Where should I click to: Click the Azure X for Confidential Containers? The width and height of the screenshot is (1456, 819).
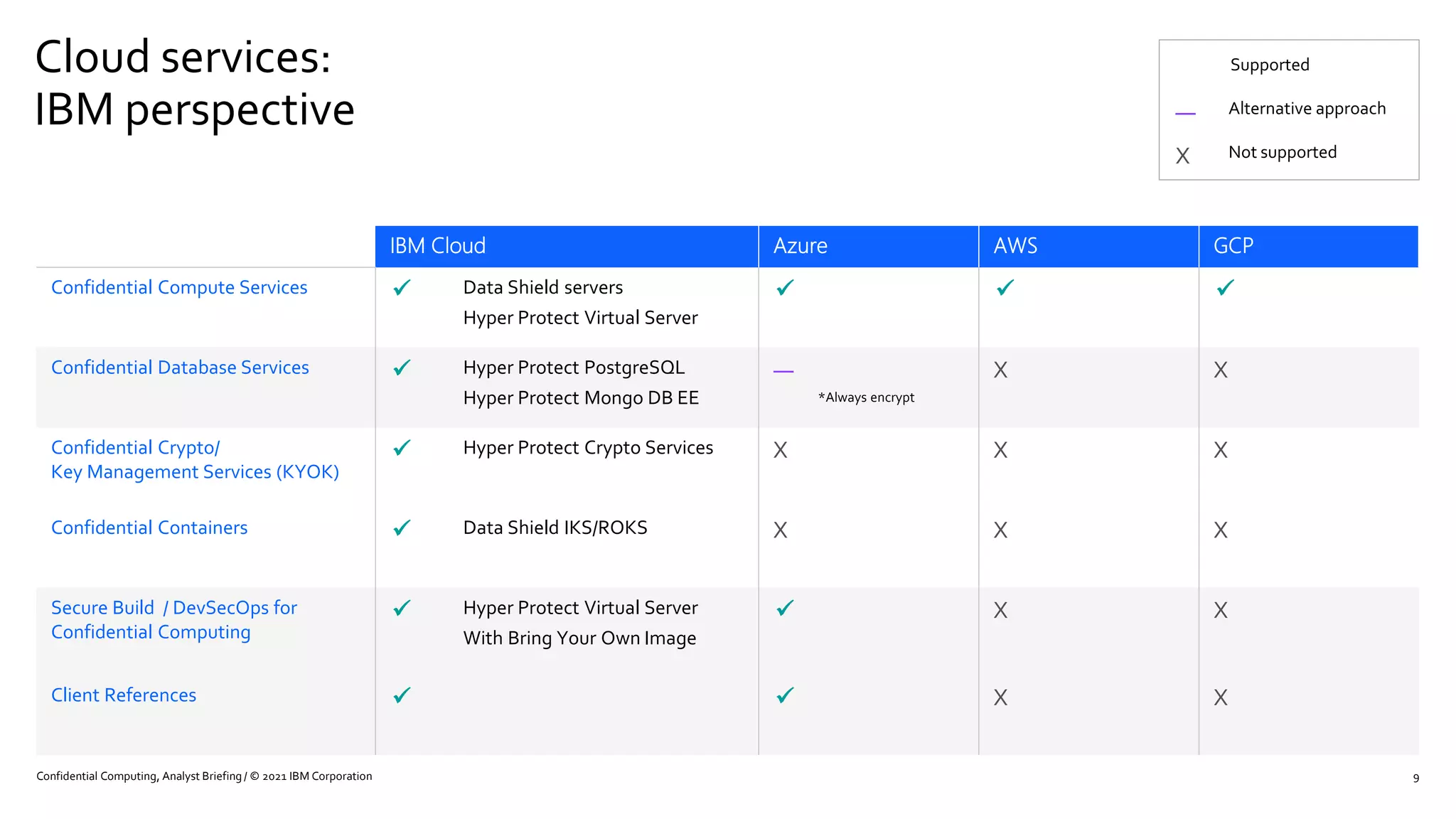[780, 530]
